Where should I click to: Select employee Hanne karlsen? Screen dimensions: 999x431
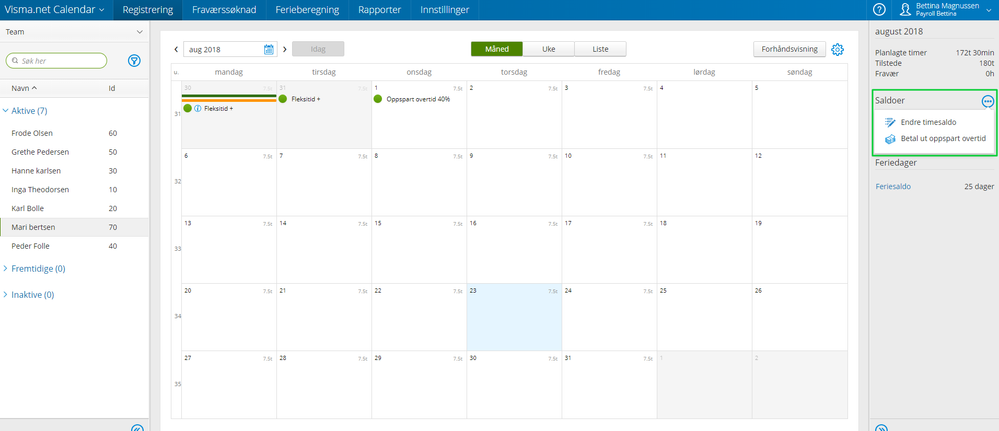[74, 171]
